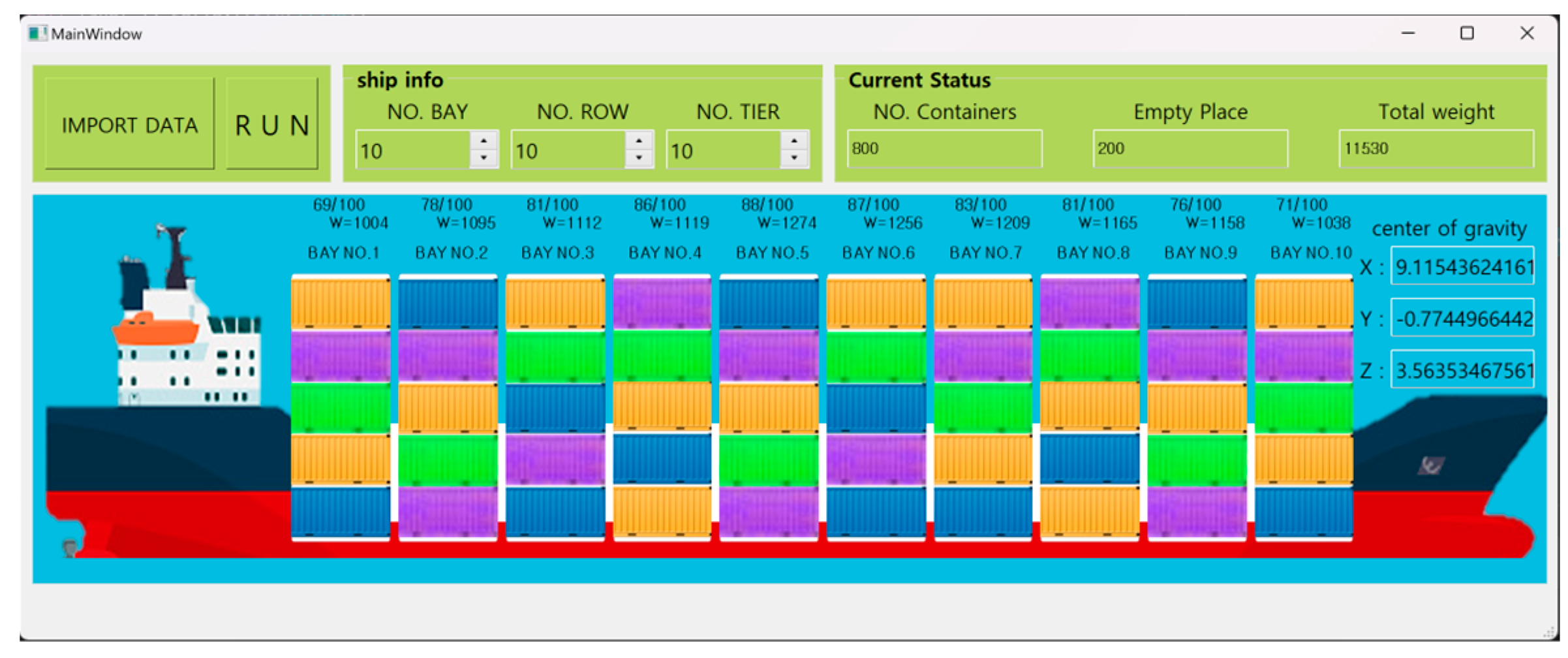Decrement NO. ROW spinner down arrow

click(639, 158)
